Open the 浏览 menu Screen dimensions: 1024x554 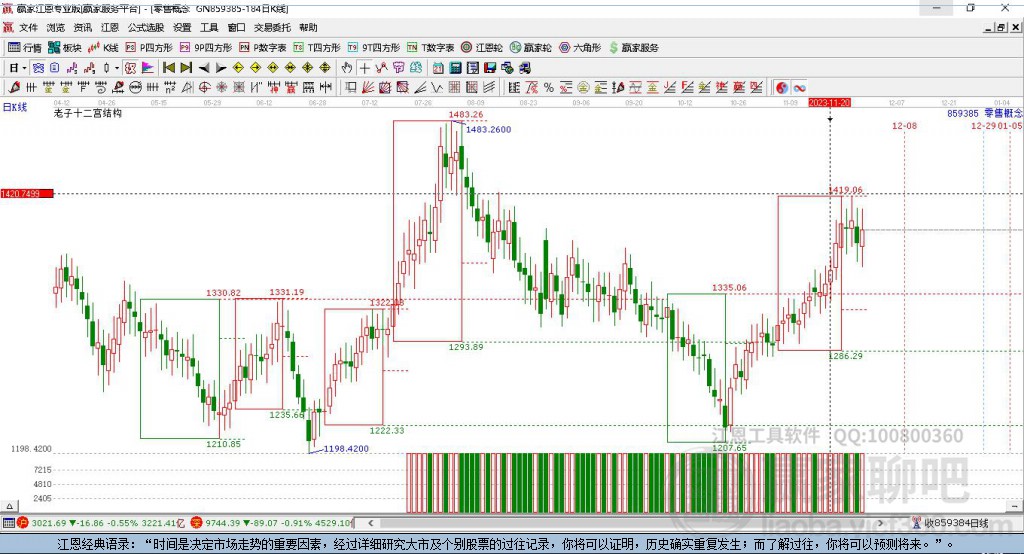pos(56,27)
